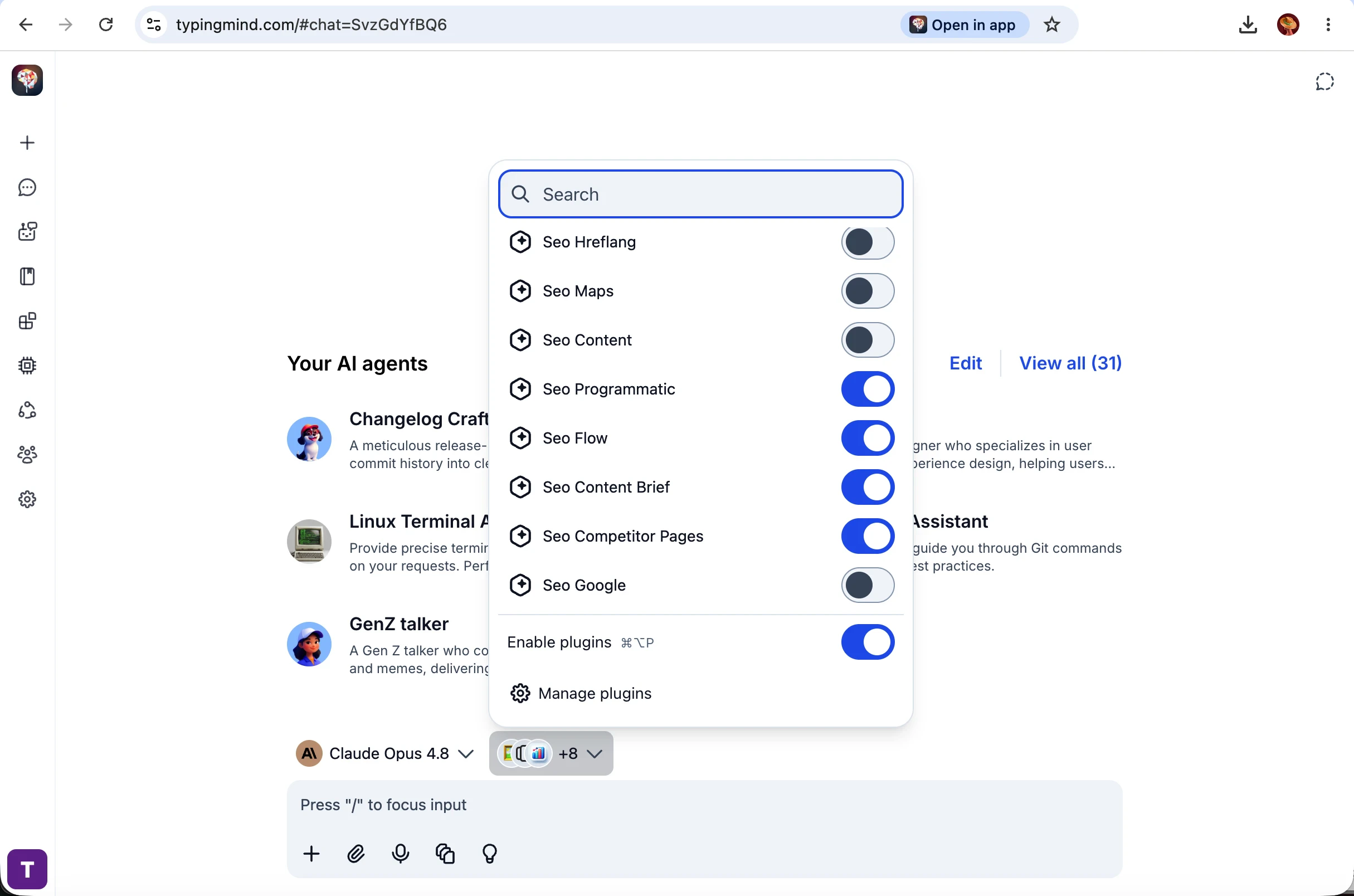The width and height of the screenshot is (1354, 896).
Task: Start a new chat with plus icon in sidebar
Action: [x=27, y=143]
